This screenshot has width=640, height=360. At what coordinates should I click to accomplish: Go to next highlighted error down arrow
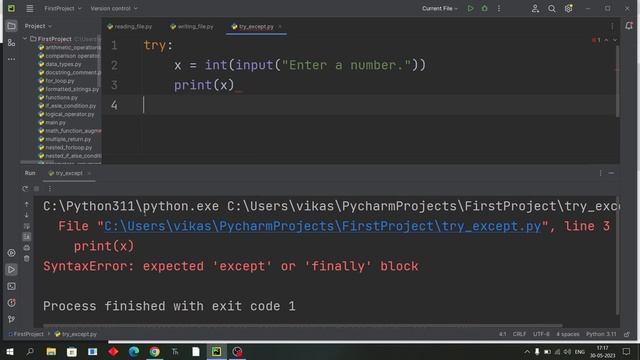coord(615,40)
